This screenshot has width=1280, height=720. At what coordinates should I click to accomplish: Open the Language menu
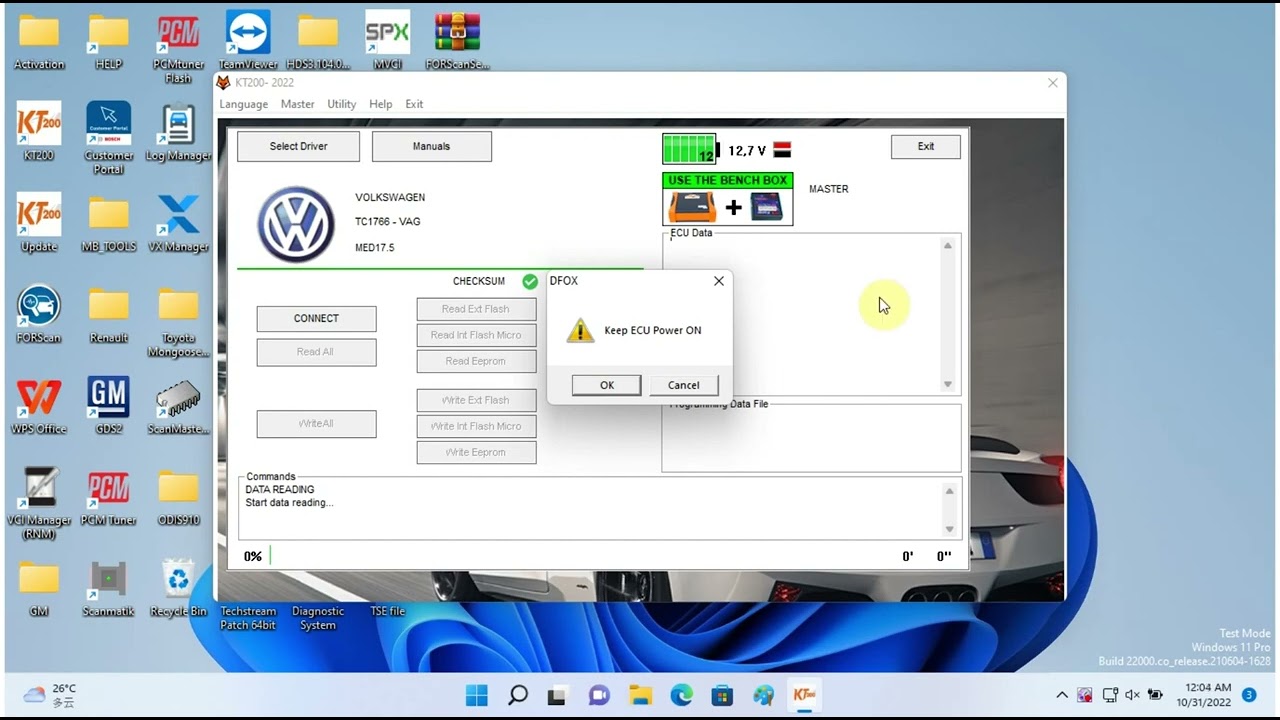pyautogui.click(x=244, y=104)
